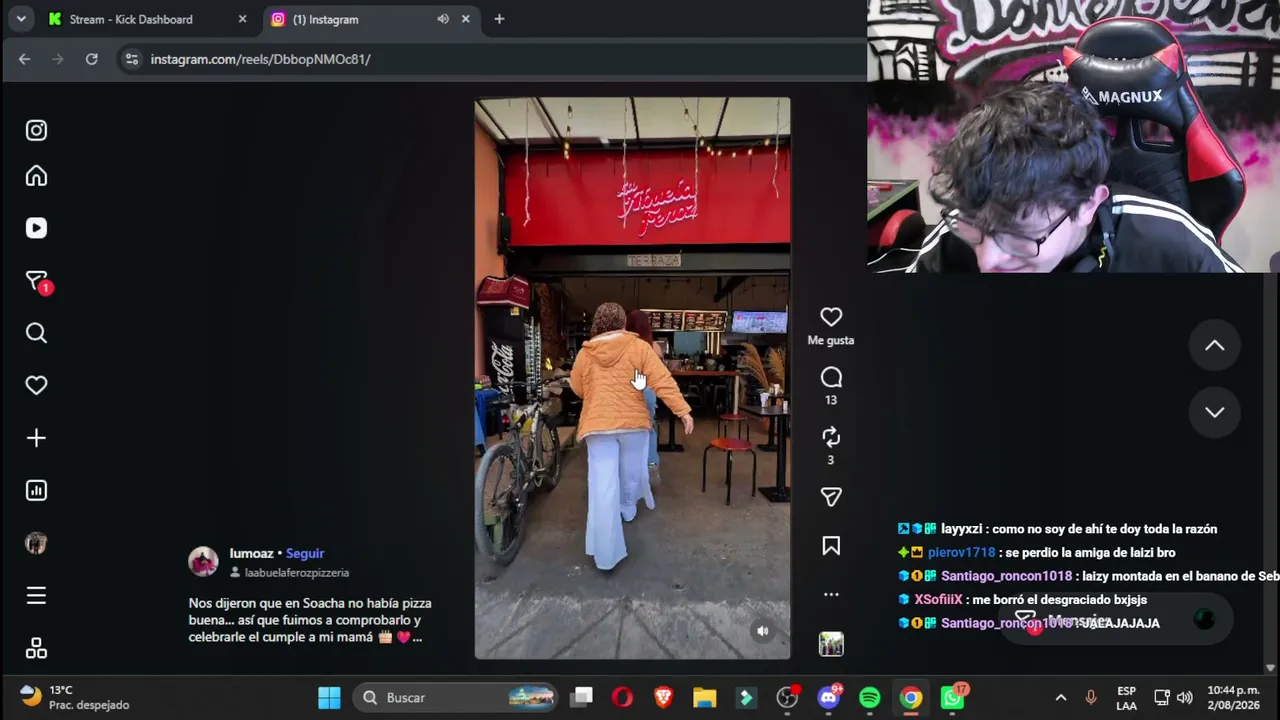This screenshot has height=720, width=1280.
Task: Open the ESP LAA language switcher
Action: tap(1127, 698)
